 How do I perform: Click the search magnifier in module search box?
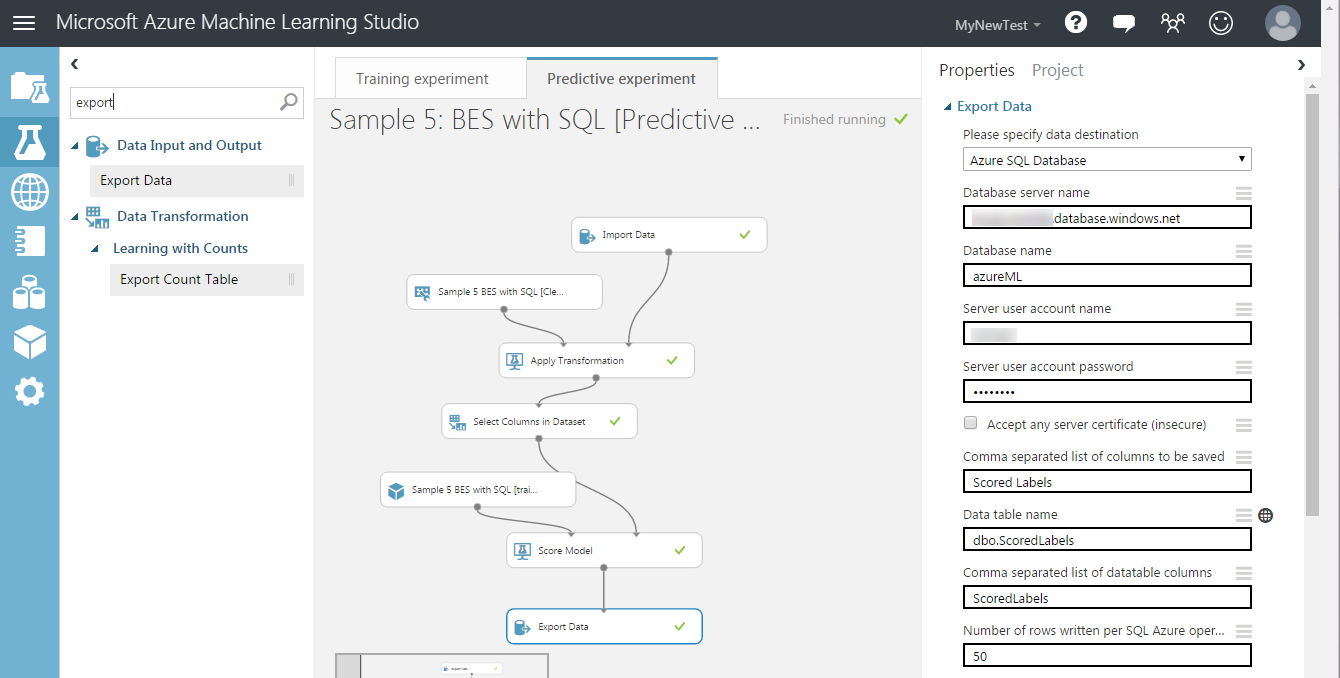coord(289,101)
